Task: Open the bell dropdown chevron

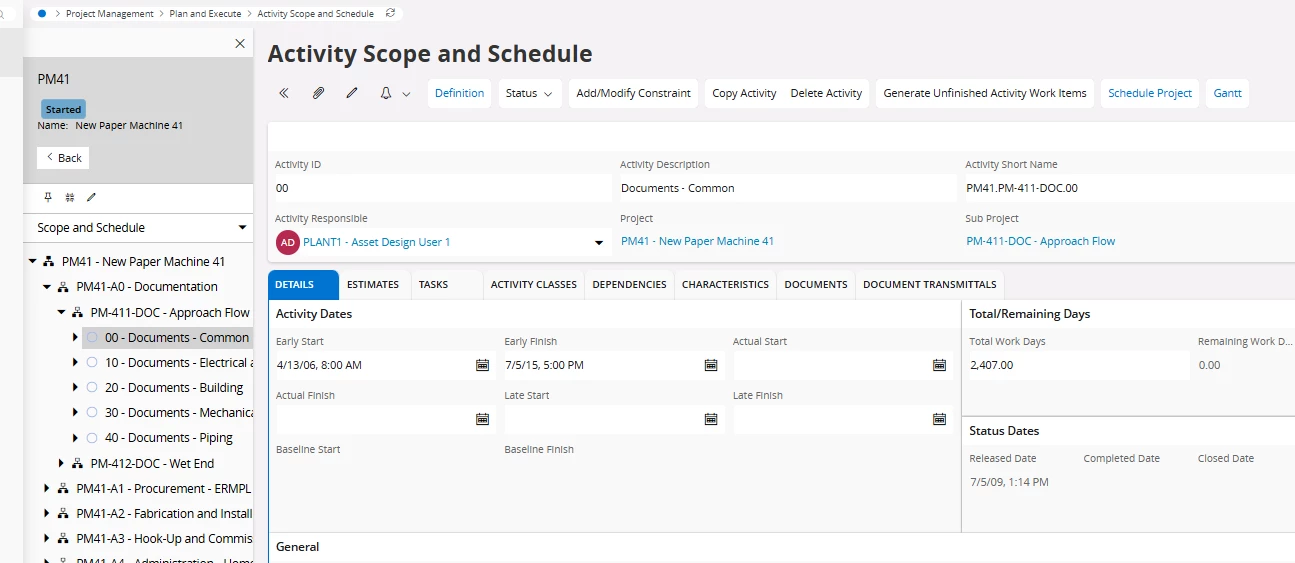Action: click(x=406, y=94)
